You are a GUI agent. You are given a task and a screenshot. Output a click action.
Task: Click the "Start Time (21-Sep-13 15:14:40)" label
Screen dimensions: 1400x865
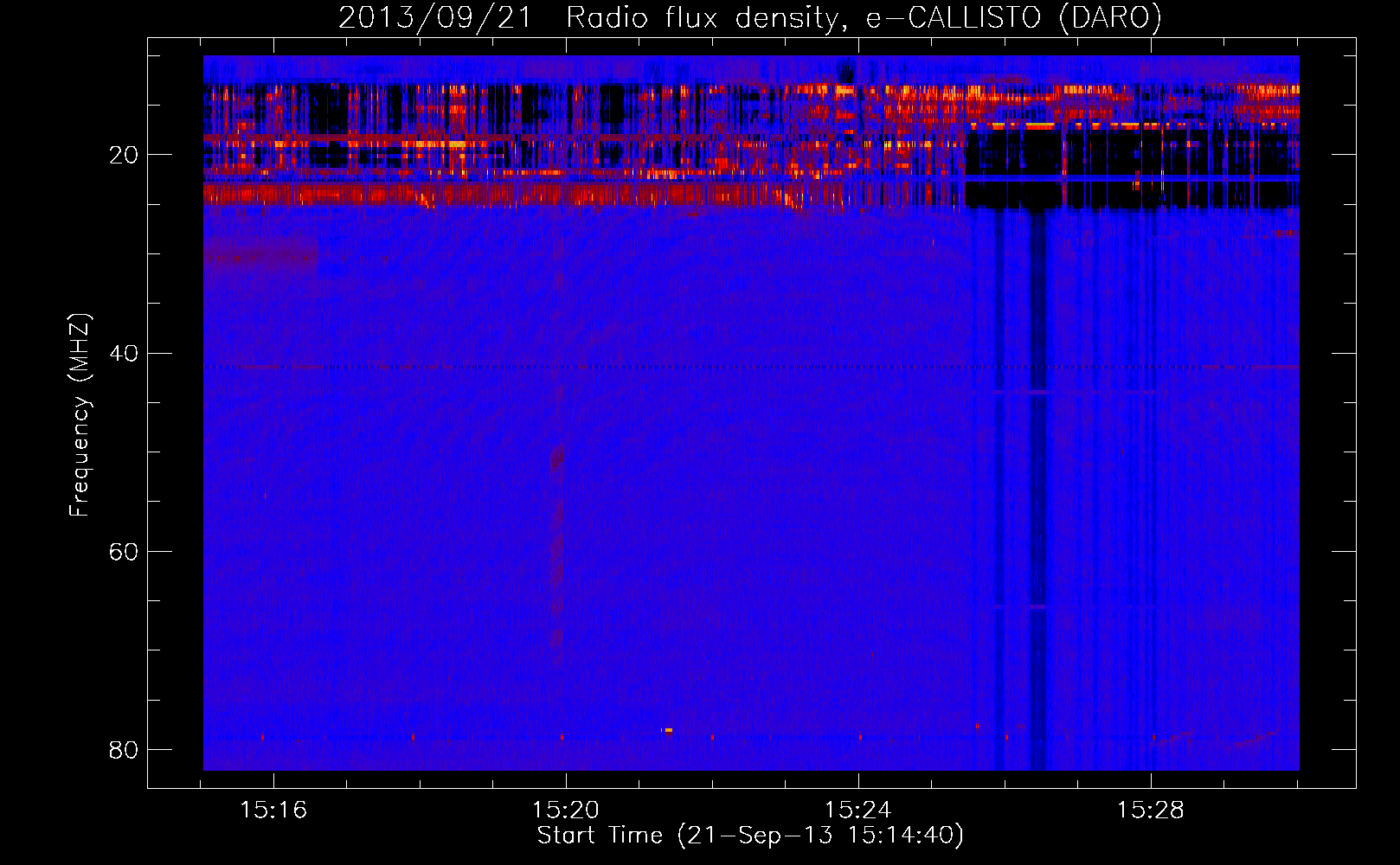coord(750,836)
